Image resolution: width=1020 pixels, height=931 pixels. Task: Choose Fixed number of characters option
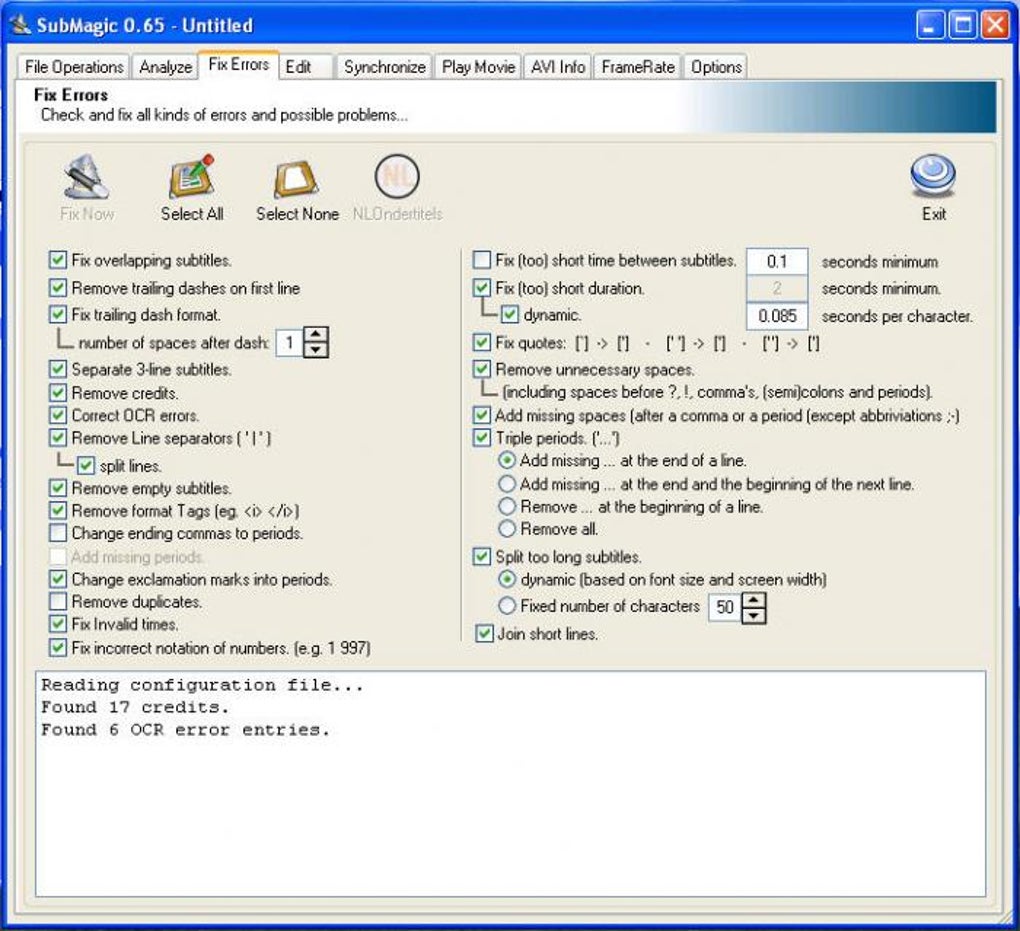507,606
